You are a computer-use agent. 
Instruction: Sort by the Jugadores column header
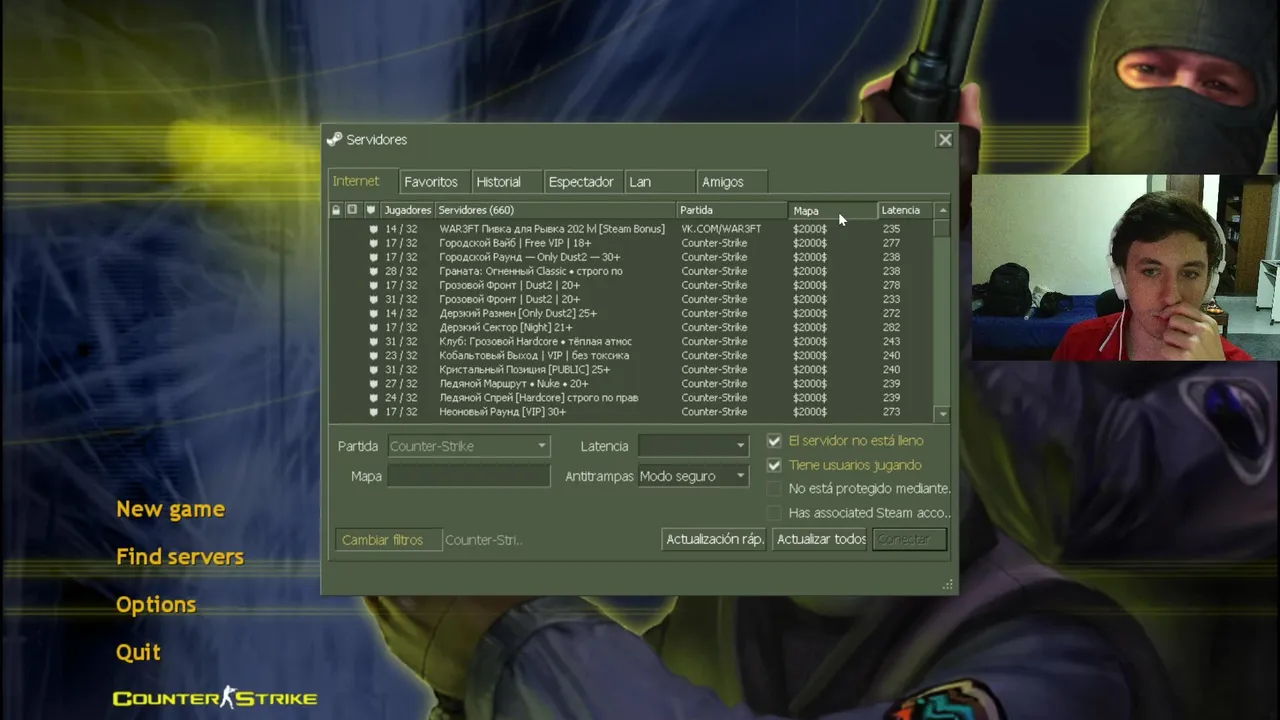point(407,210)
